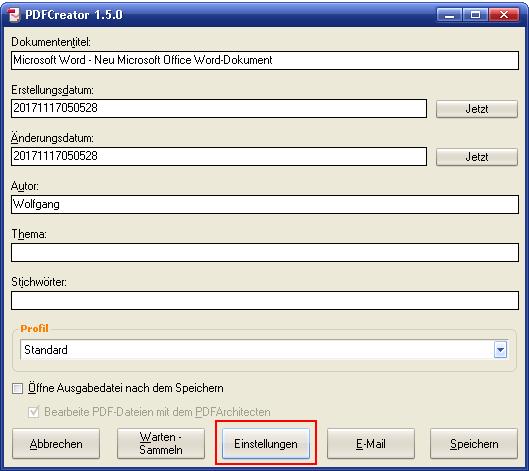Click the PDFCreator logo icon in title bar

tap(14, 15)
